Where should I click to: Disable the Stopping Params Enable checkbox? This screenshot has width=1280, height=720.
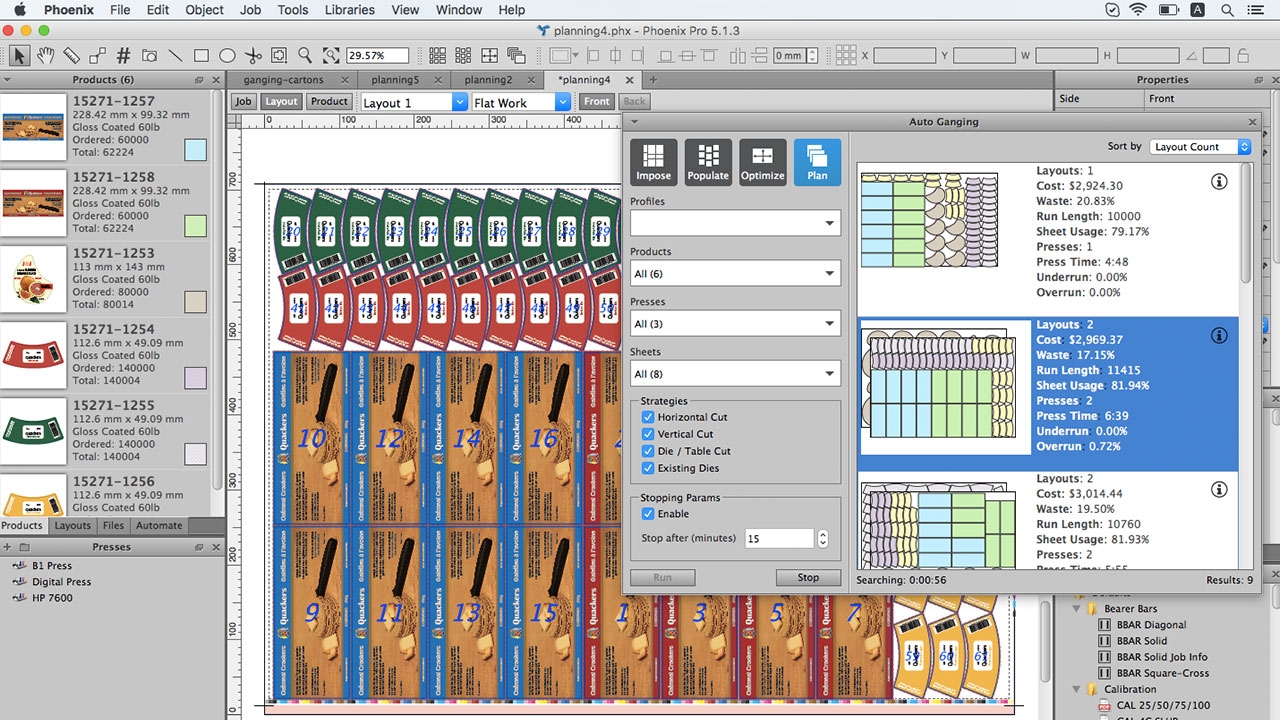pos(648,514)
